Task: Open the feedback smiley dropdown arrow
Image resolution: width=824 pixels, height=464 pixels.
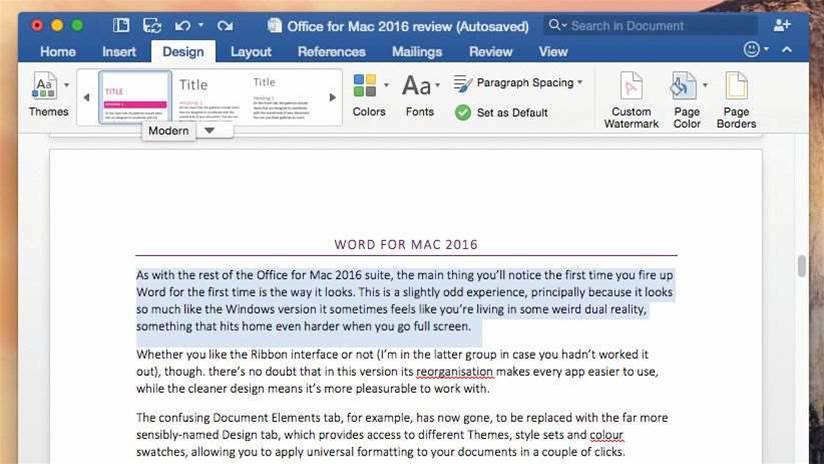Action: point(767,49)
